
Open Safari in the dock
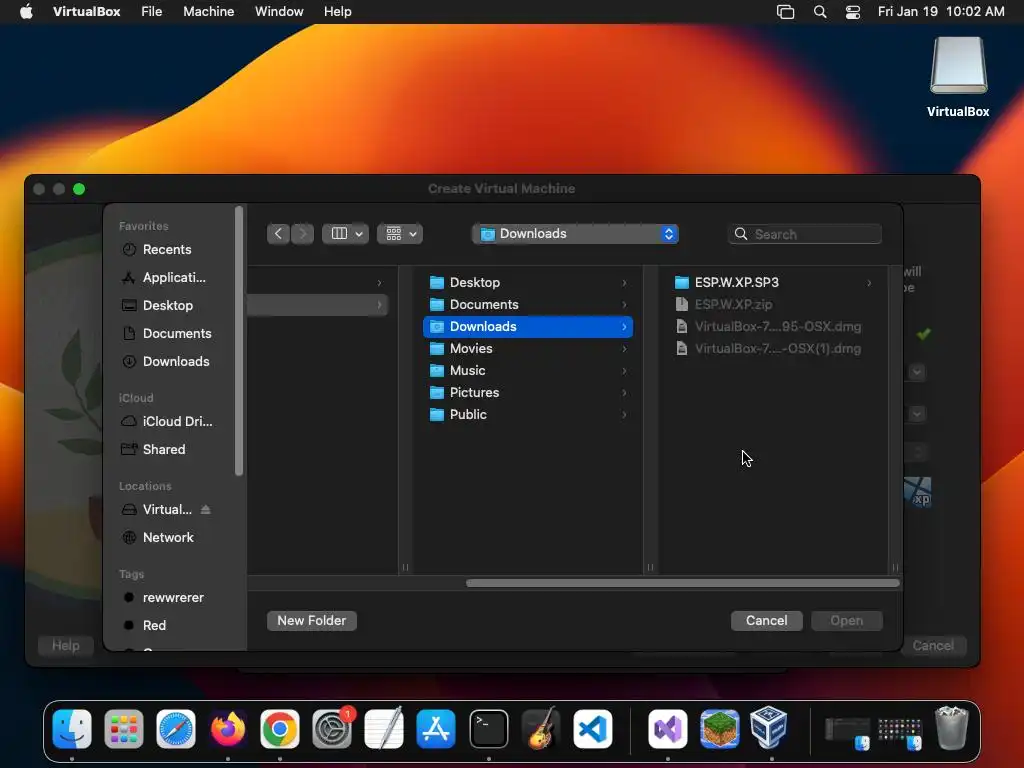tap(176, 729)
